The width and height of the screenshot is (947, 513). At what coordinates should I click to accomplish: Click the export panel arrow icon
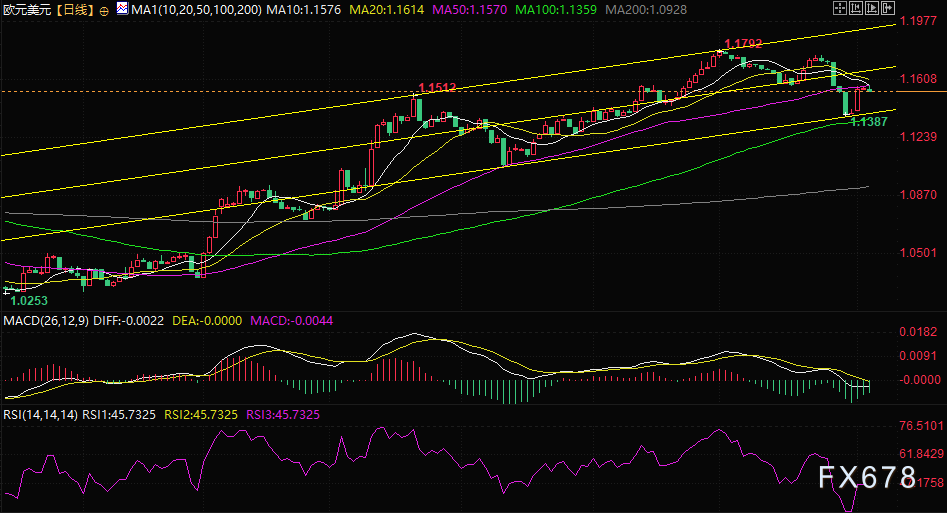coord(888,8)
